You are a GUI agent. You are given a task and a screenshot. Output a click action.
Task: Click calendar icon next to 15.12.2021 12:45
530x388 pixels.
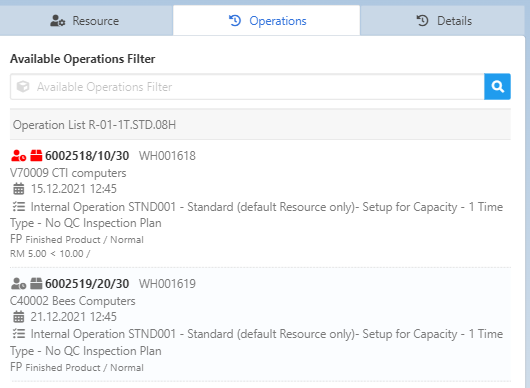click(19, 189)
